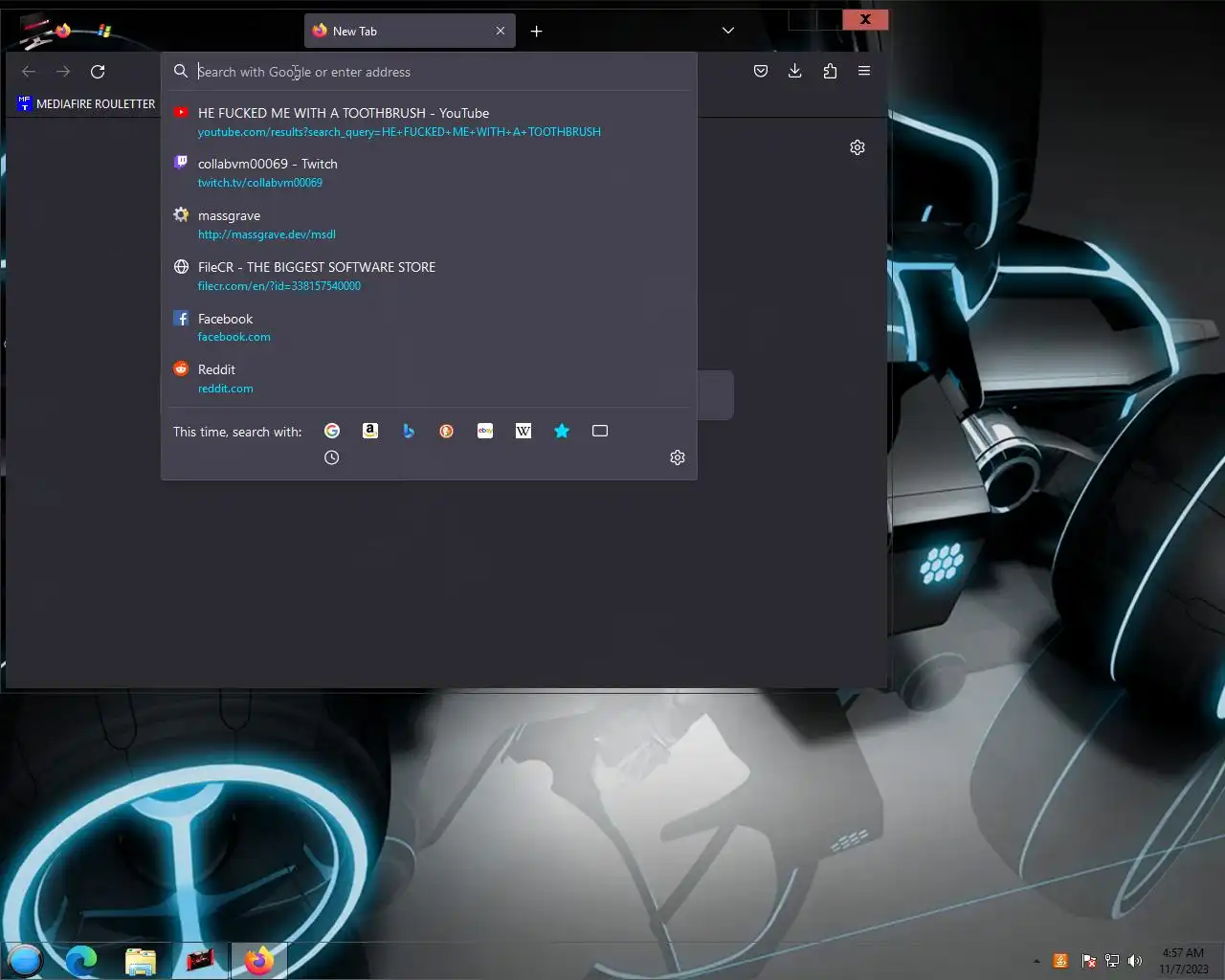The height and width of the screenshot is (980, 1225).
Task: Search this time with DuckDuckGo icon
Action: (447, 432)
